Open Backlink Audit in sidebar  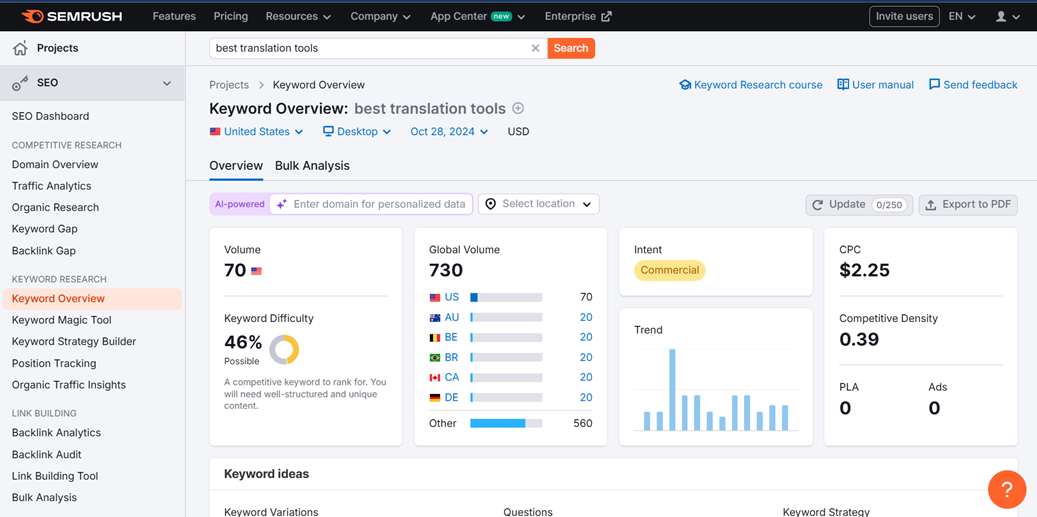46,455
